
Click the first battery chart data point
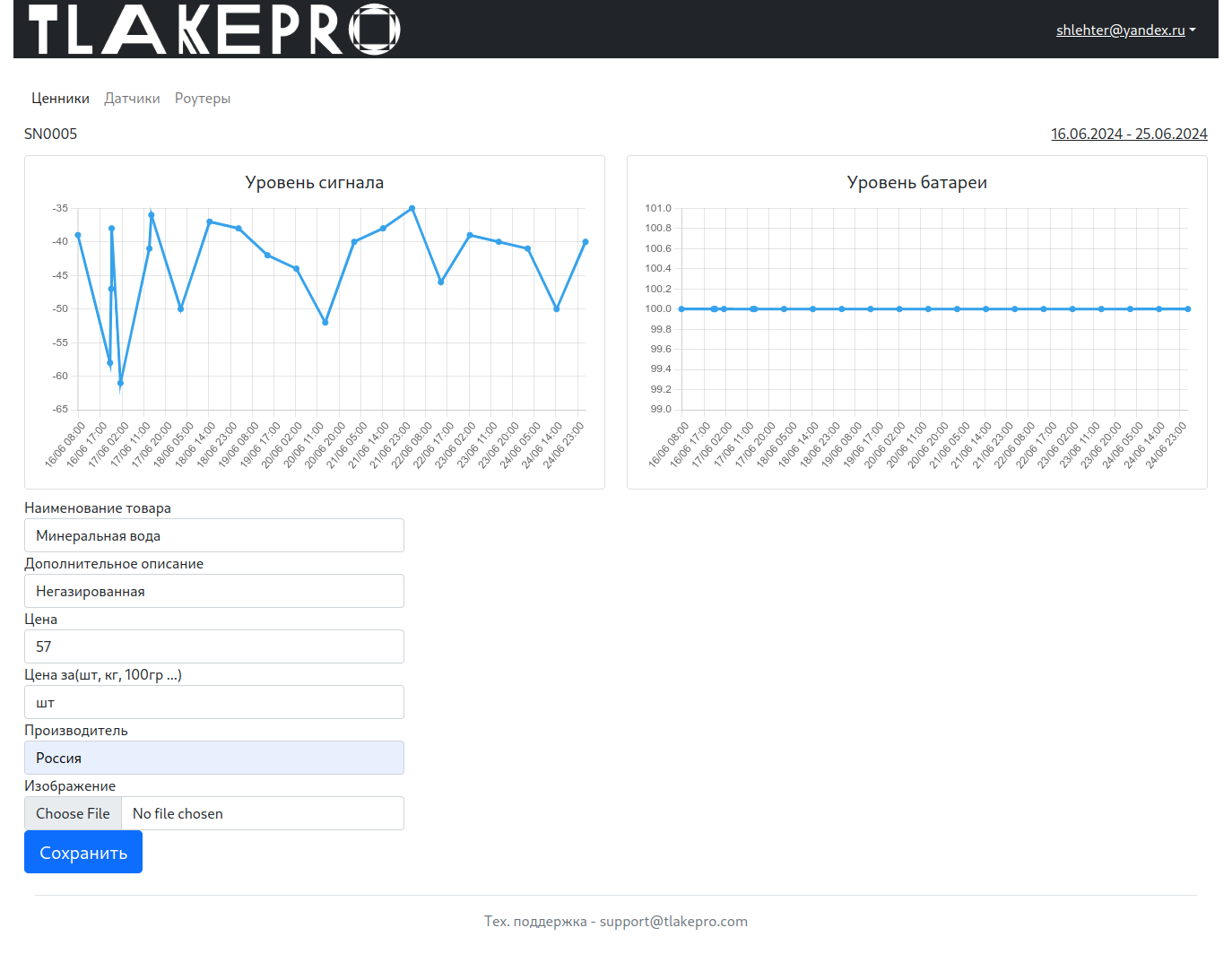coord(681,309)
